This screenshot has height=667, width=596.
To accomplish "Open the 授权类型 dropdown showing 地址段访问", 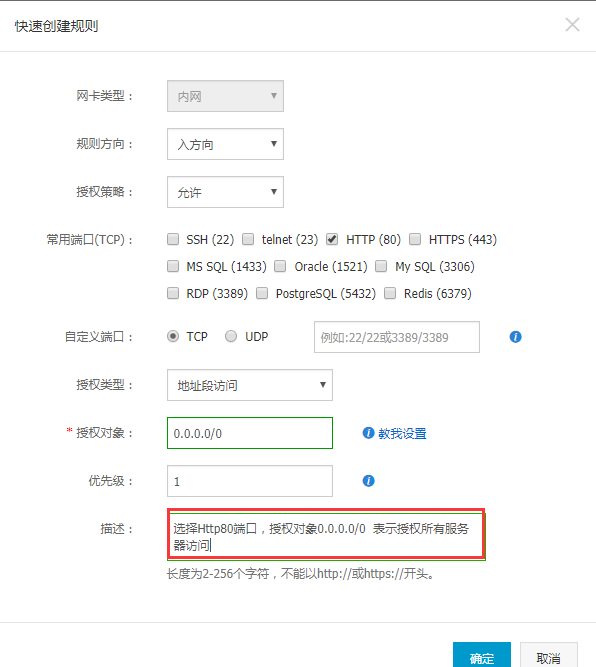I will 250,385.
